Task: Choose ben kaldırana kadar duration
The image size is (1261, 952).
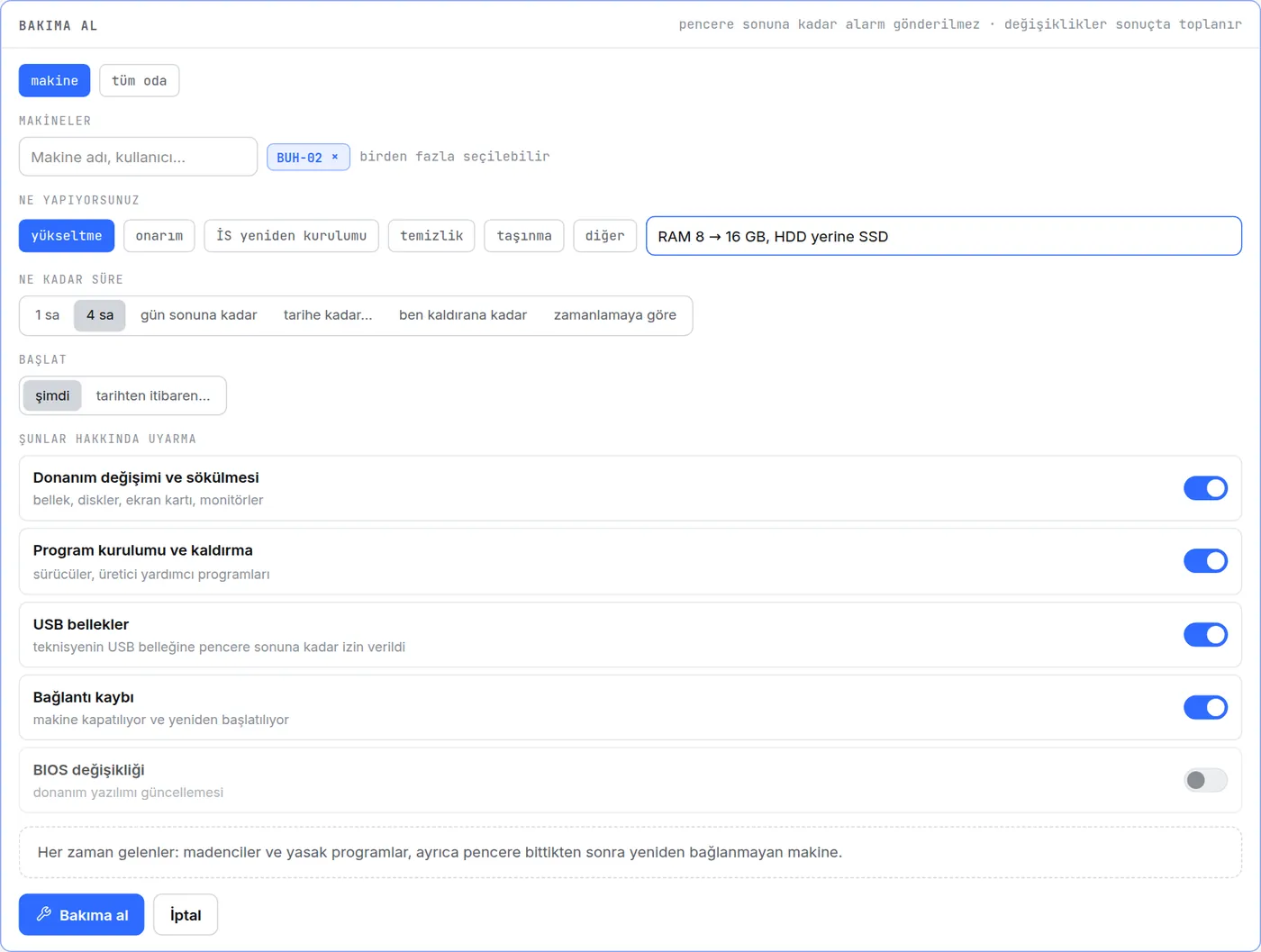Action: [463, 315]
